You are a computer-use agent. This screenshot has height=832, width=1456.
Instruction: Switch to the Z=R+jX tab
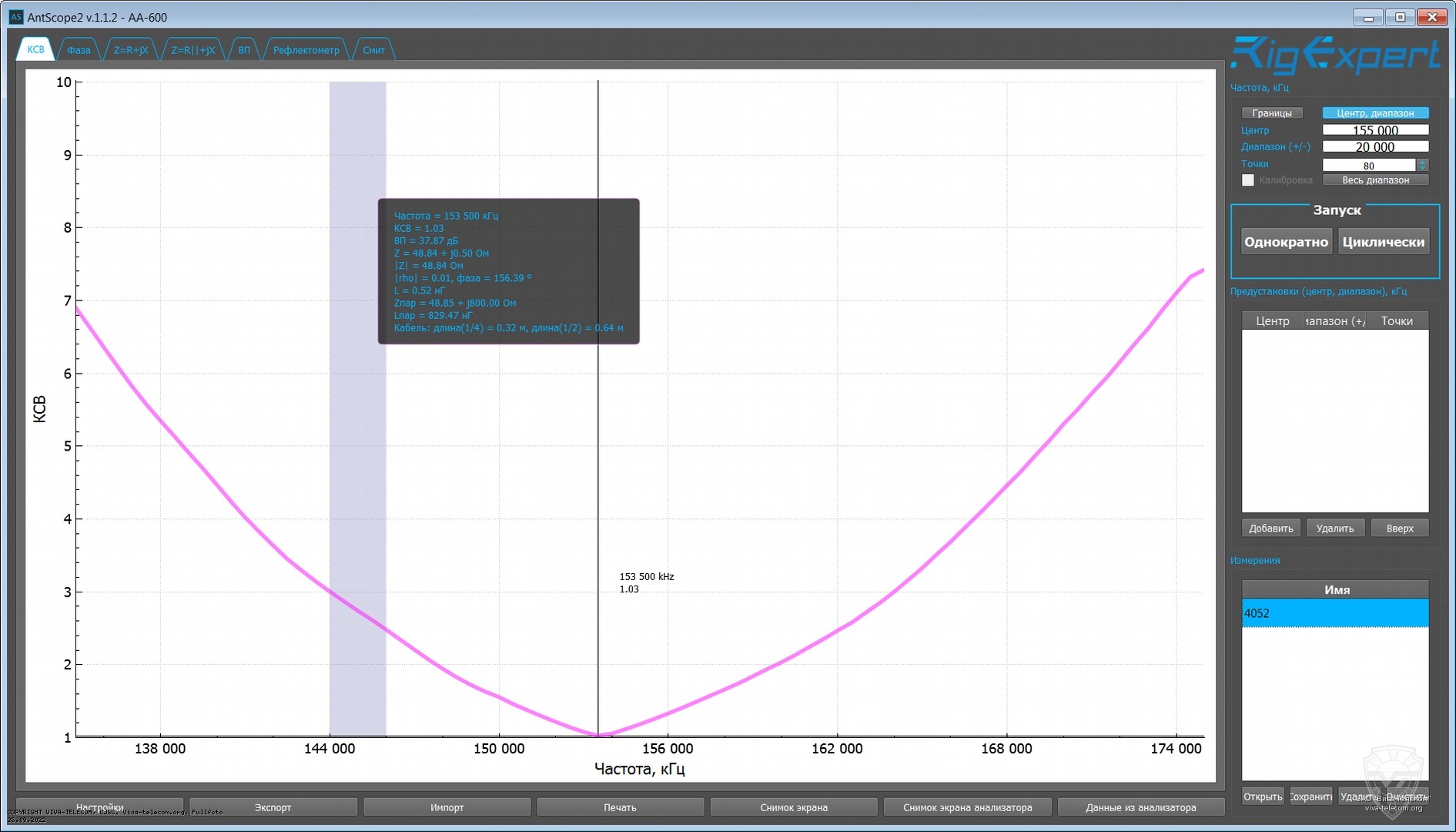pos(131,50)
